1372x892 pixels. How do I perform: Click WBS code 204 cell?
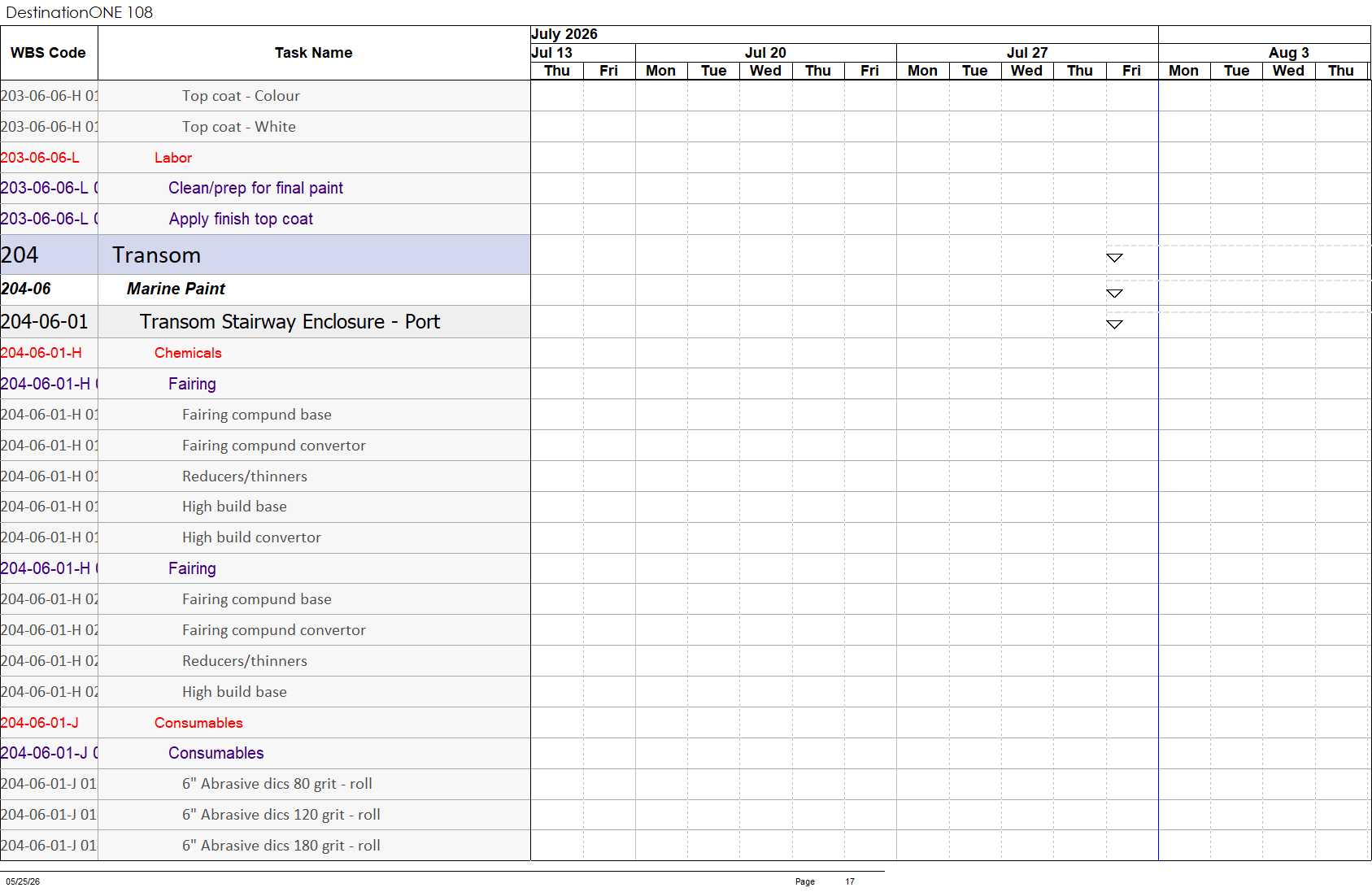49,255
